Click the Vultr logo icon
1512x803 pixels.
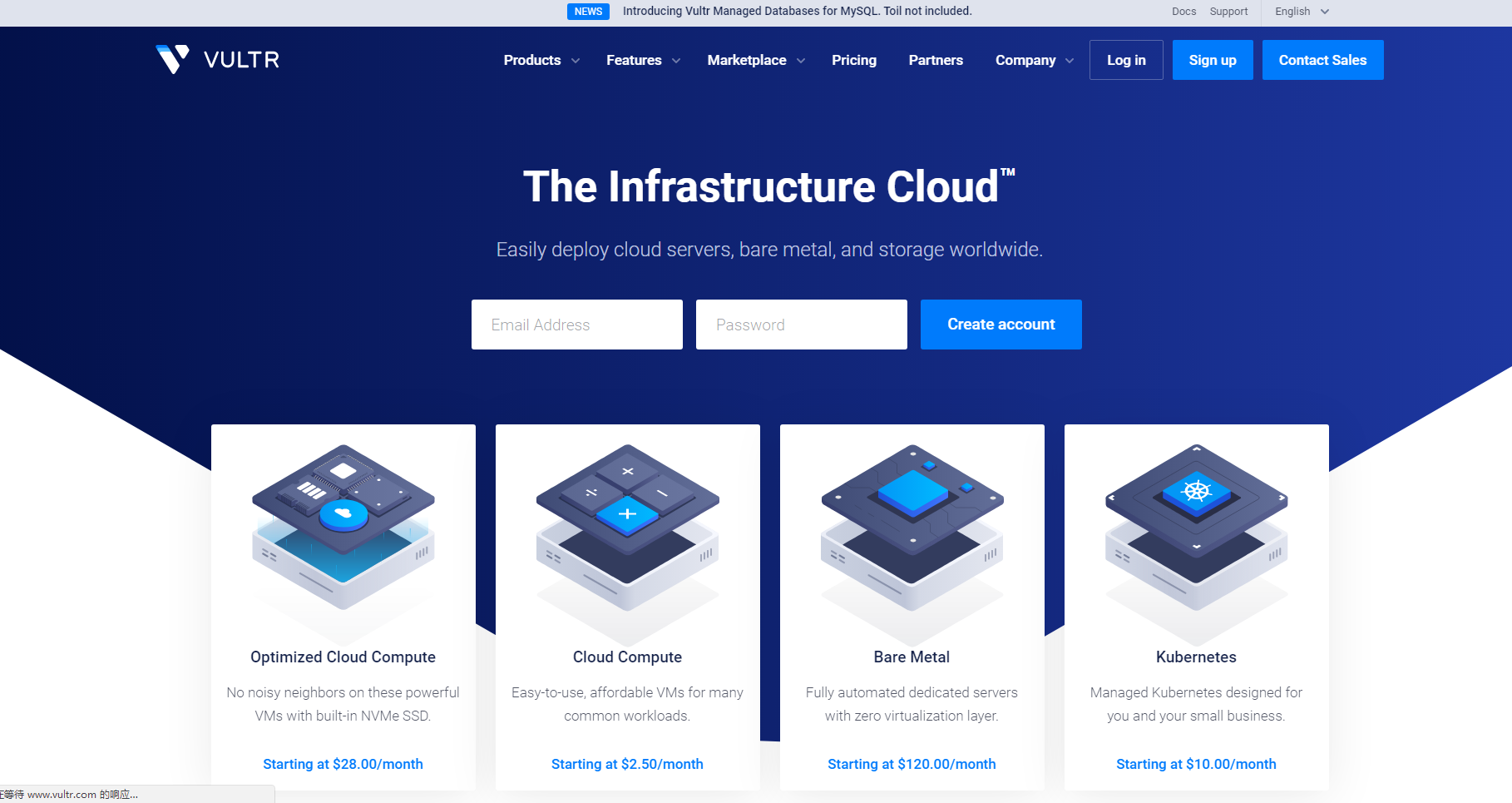coord(172,59)
